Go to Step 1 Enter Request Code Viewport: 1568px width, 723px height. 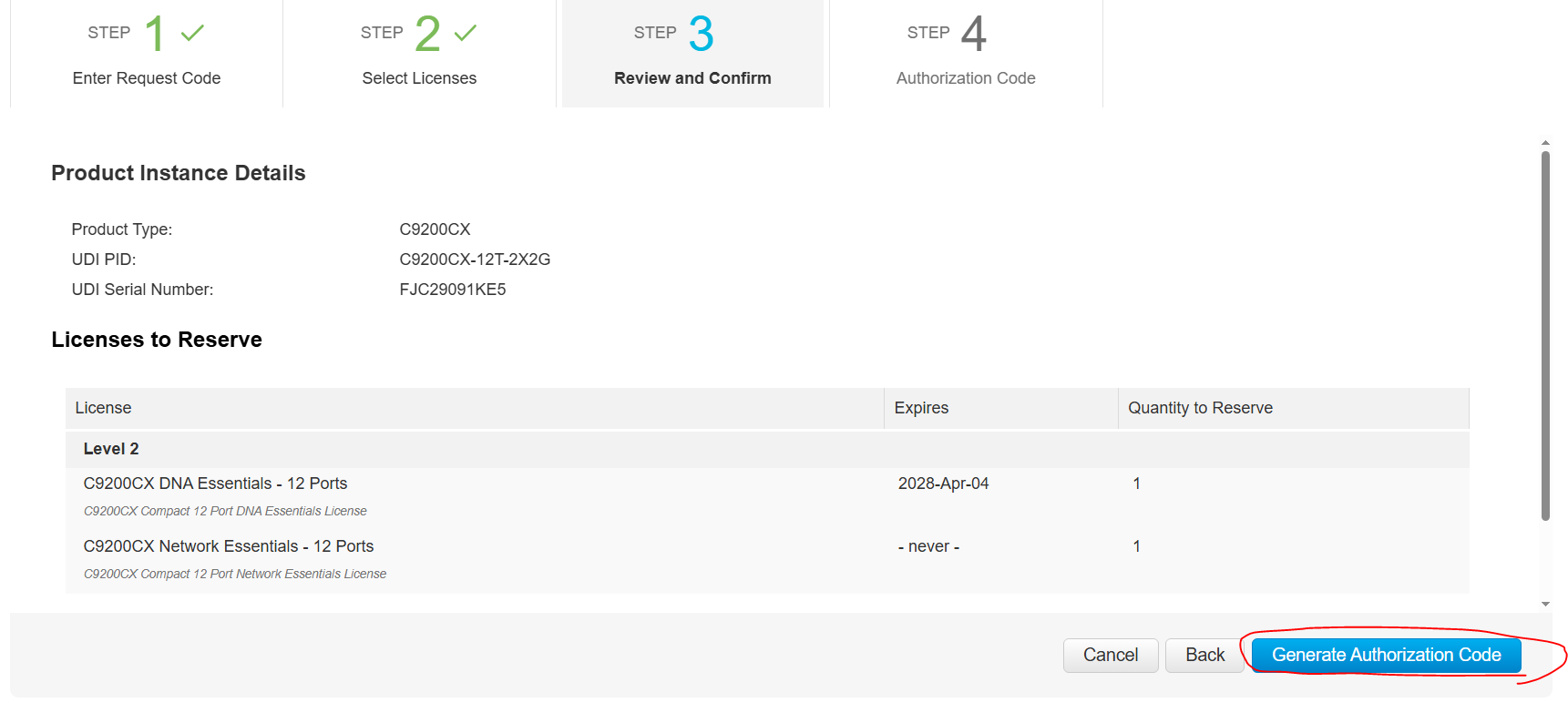147,54
